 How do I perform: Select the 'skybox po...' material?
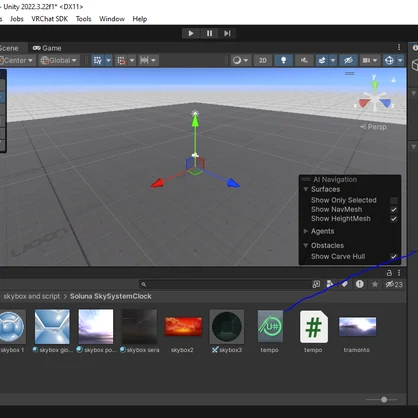(96, 331)
